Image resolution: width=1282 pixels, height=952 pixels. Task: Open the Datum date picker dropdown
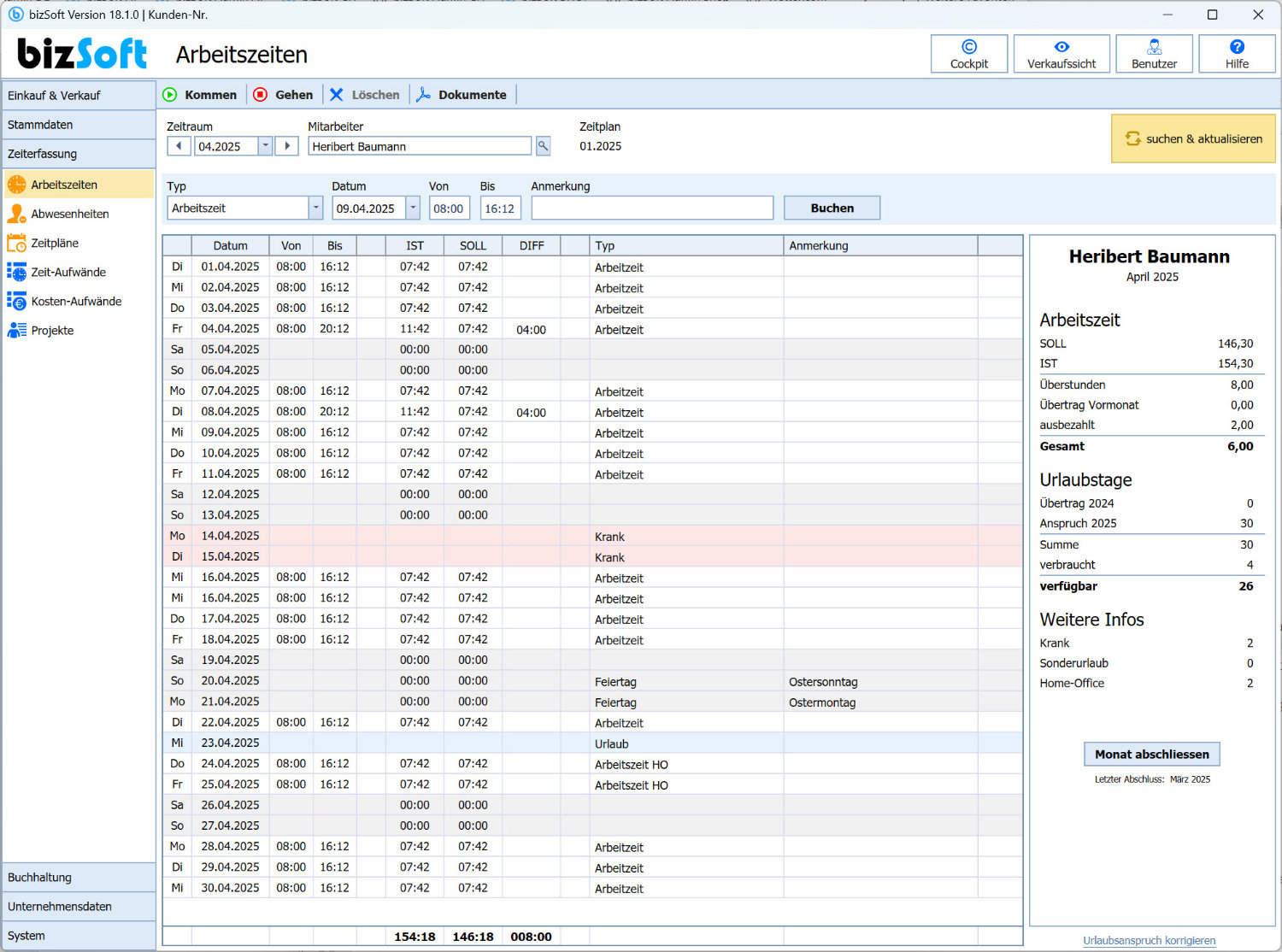[413, 208]
